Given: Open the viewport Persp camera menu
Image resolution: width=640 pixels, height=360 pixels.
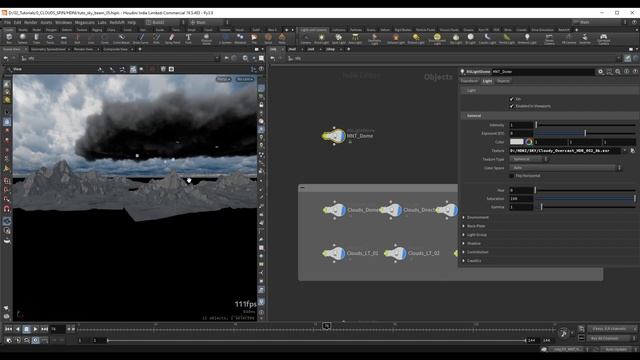Looking at the screenshot, I should tap(223, 79).
